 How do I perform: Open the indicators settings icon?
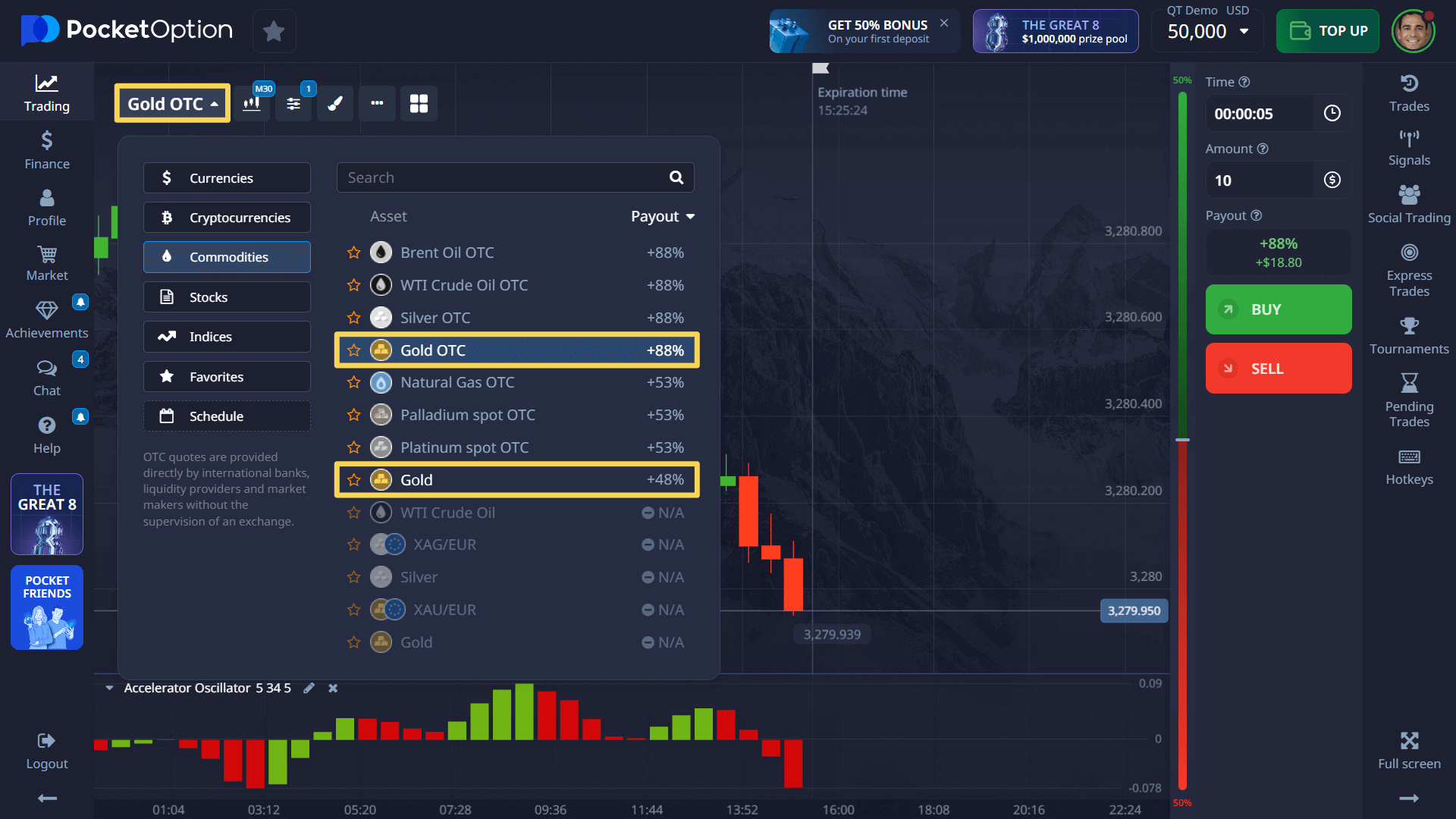[x=293, y=104]
